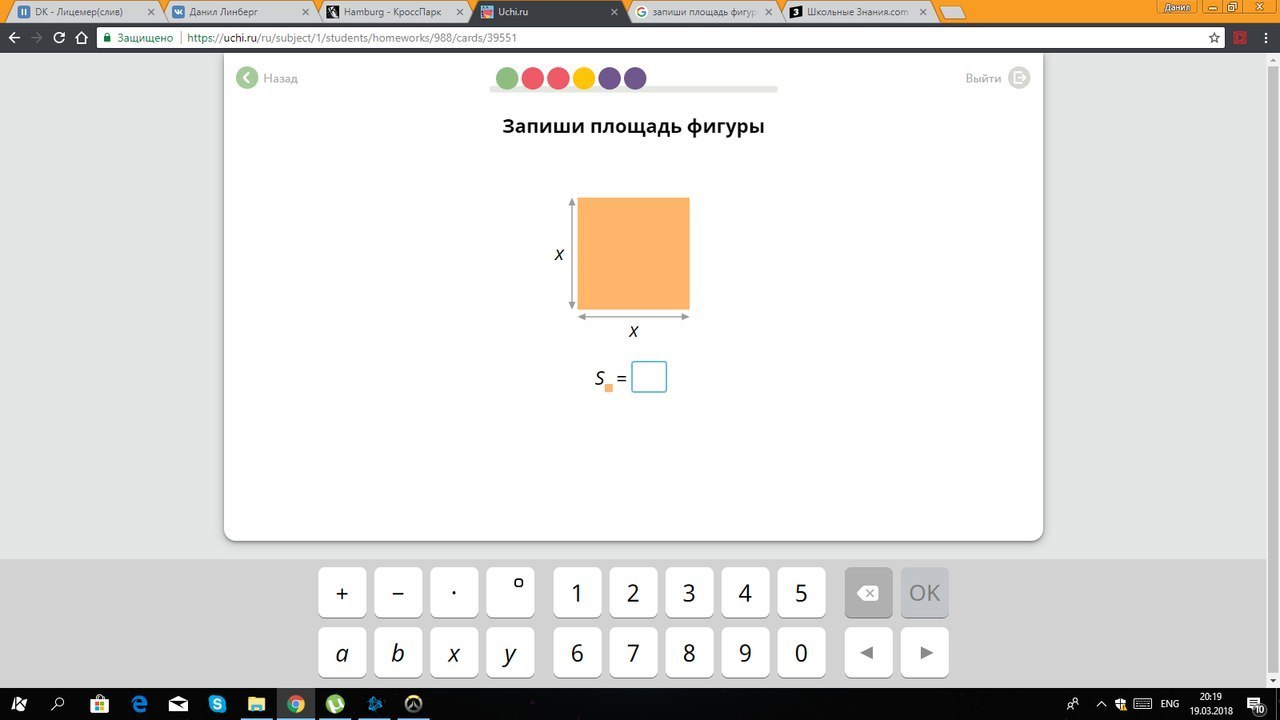Select the yellow progress dot
Image resolution: width=1280 pixels, height=720 pixels.
tap(584, 78)
